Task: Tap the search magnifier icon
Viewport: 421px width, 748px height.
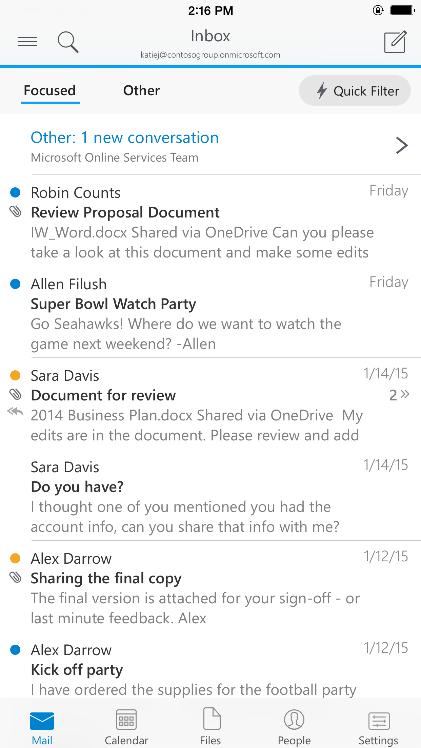Action: click(x=68, y=42)
